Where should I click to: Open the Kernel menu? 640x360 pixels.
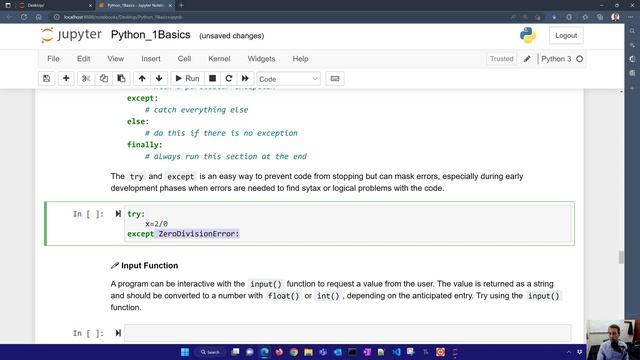click(219, 59)
